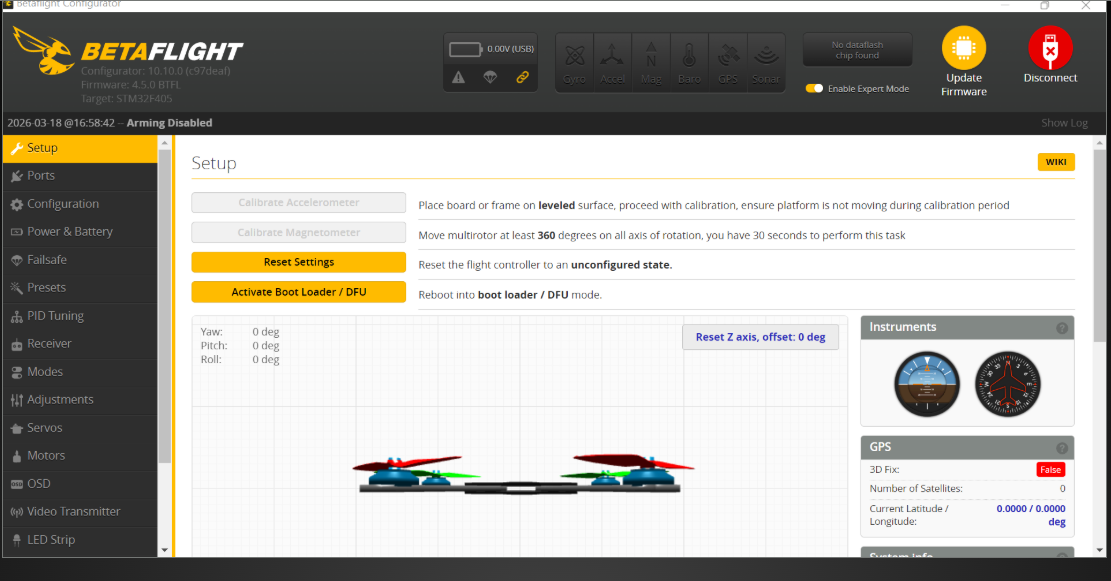This screenshot has width=1111, height=581.
Task: Open the Instruments panel help icon
Action: [1062, 328]
